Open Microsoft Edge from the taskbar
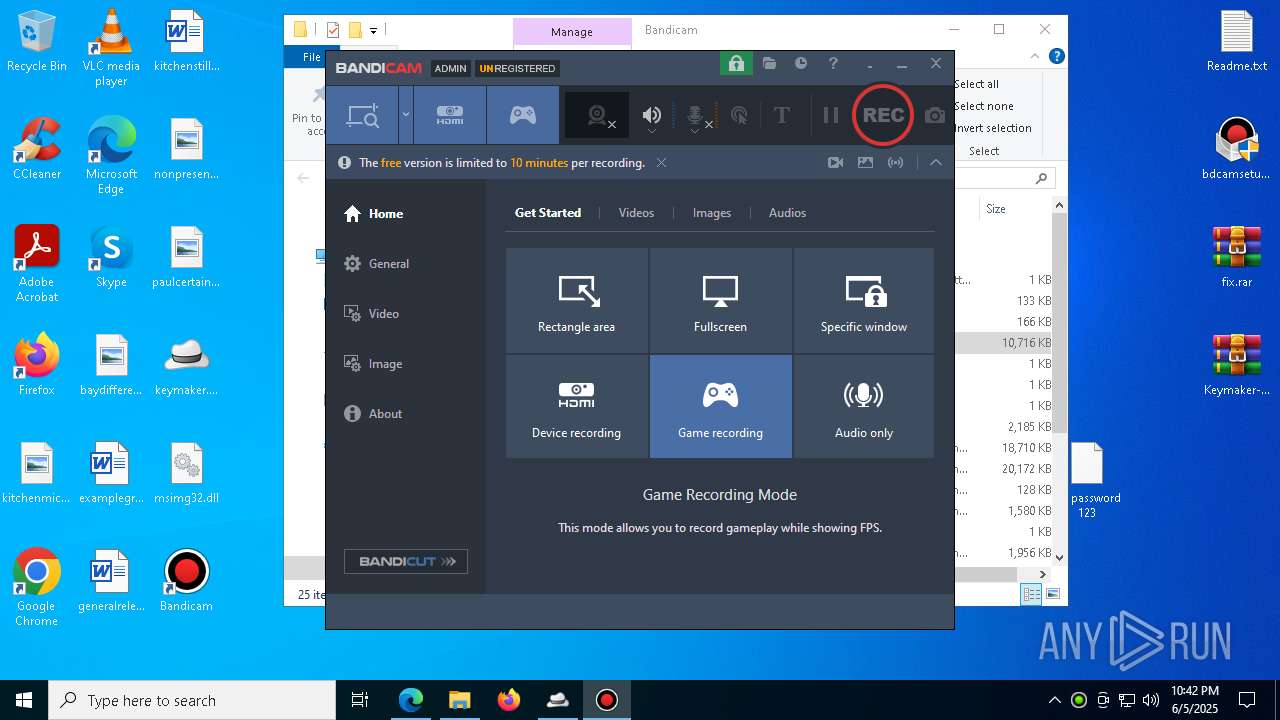Viewport: 1280px width, 720px height. (x=411, y=700)
